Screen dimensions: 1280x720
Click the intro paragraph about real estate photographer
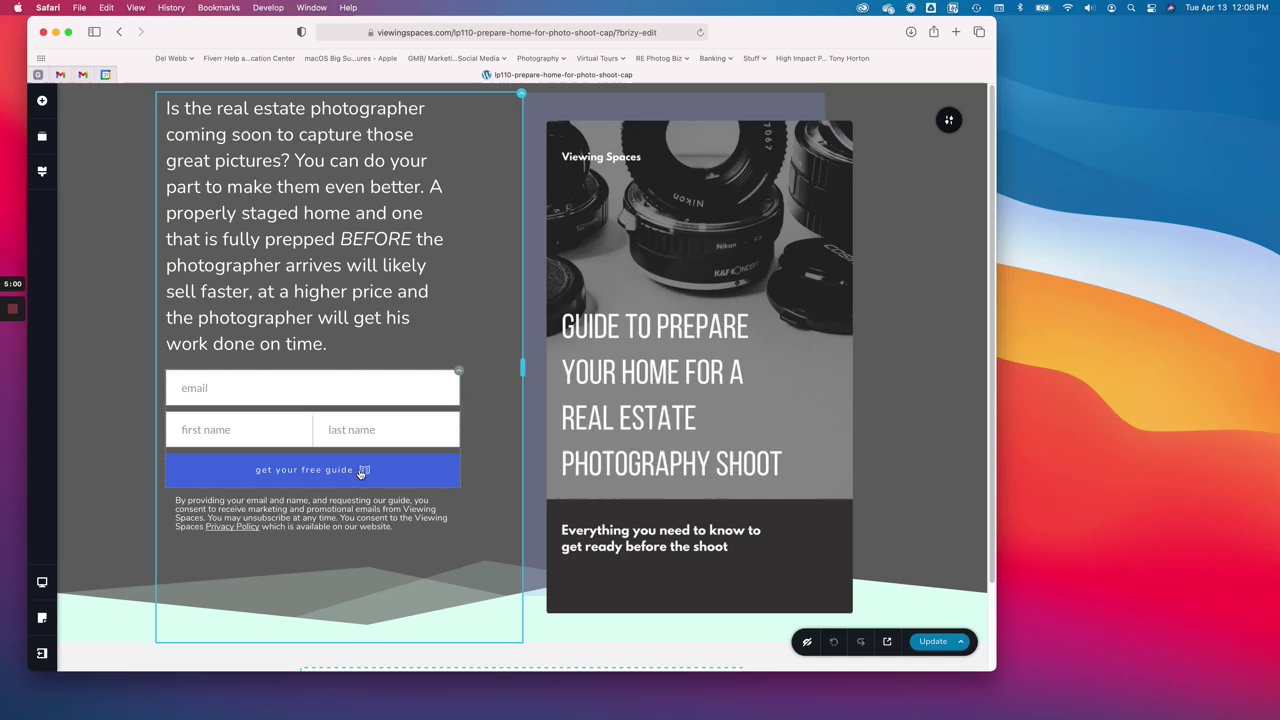(x=305, y=226)
